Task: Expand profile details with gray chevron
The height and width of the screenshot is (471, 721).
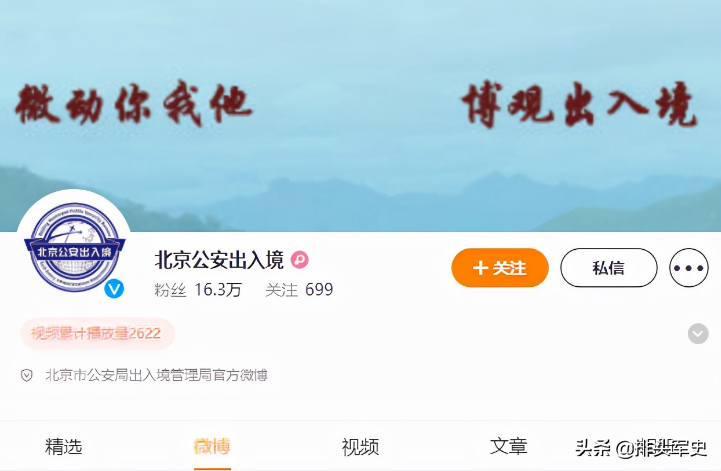Action: click(x=698, y=333)
